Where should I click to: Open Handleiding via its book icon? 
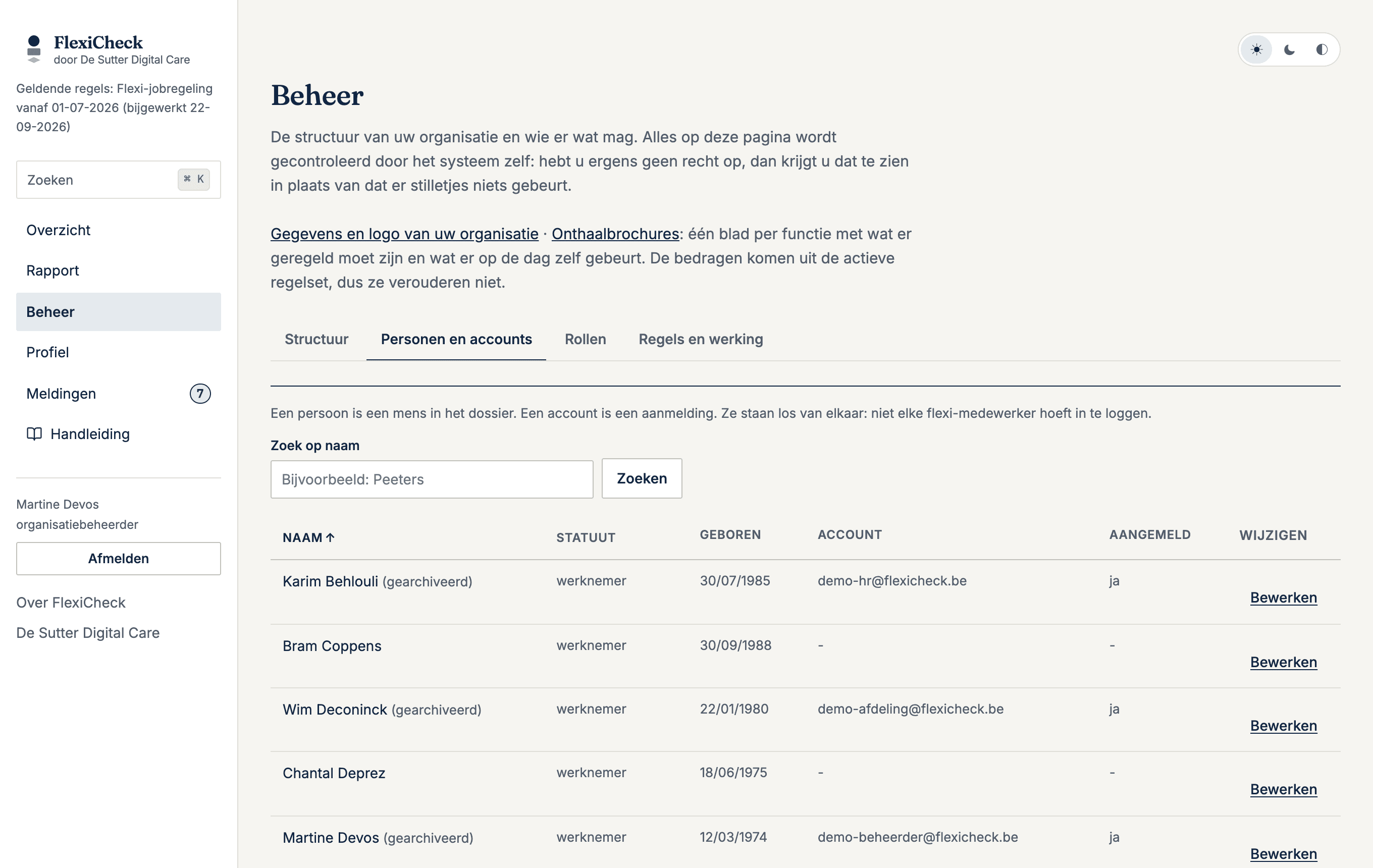pyautogui.click(x=34, y=433)
